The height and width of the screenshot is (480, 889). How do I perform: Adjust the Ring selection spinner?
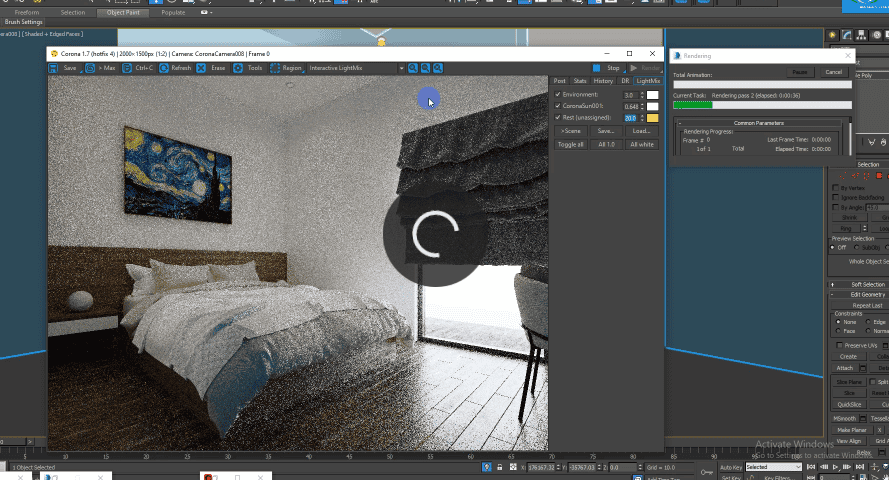865,228
